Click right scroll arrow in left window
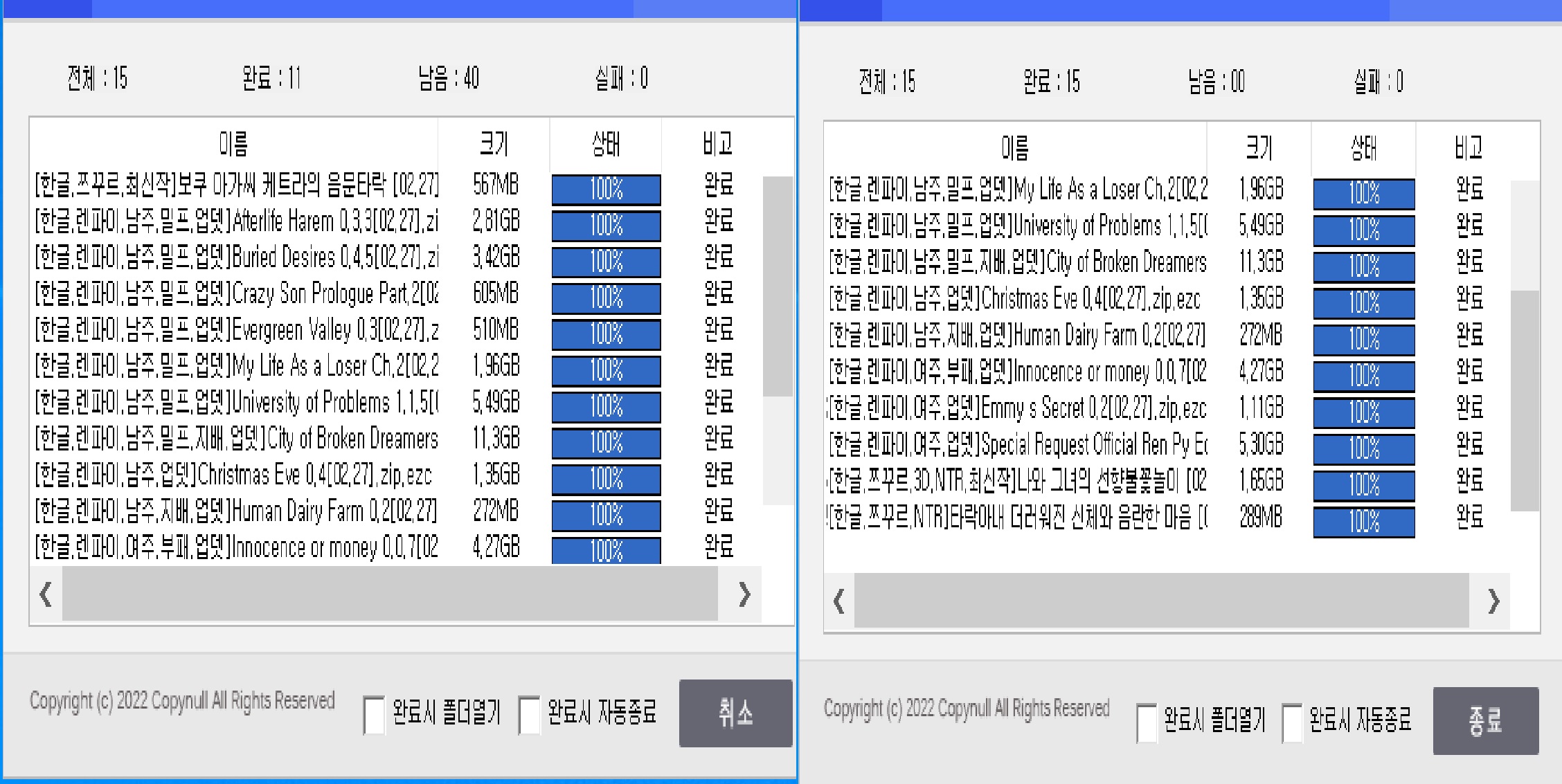1562x784 pixels. coord(744,594)
